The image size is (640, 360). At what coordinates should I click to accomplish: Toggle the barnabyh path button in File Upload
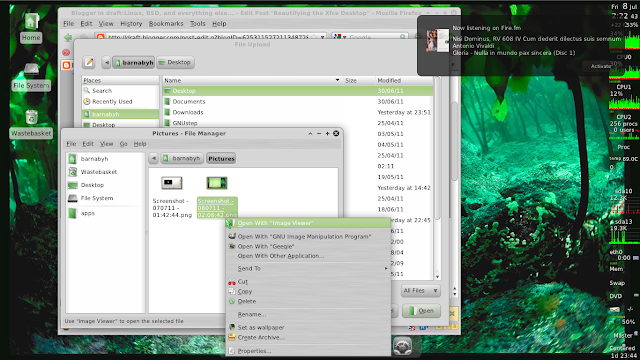133,62
